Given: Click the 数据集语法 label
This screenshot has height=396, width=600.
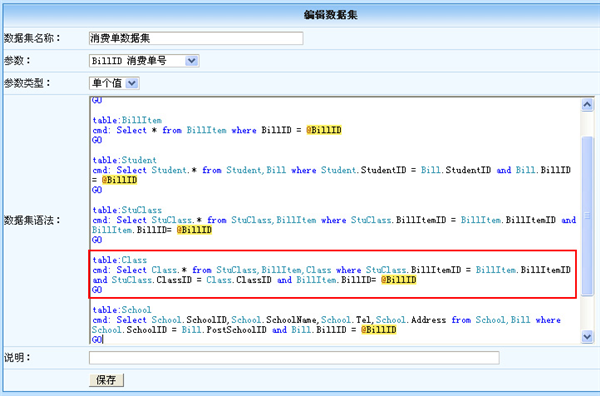Looking at the screenshot, I should [x=32, y=220].
